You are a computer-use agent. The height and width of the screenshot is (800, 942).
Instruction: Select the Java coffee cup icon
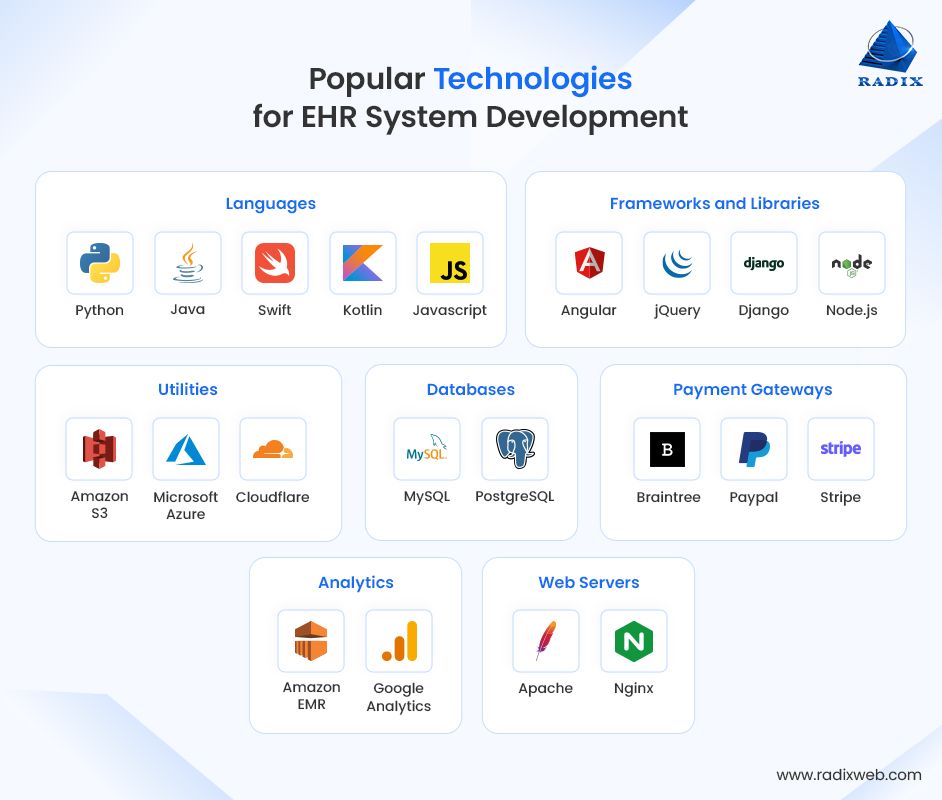[188, 263]
